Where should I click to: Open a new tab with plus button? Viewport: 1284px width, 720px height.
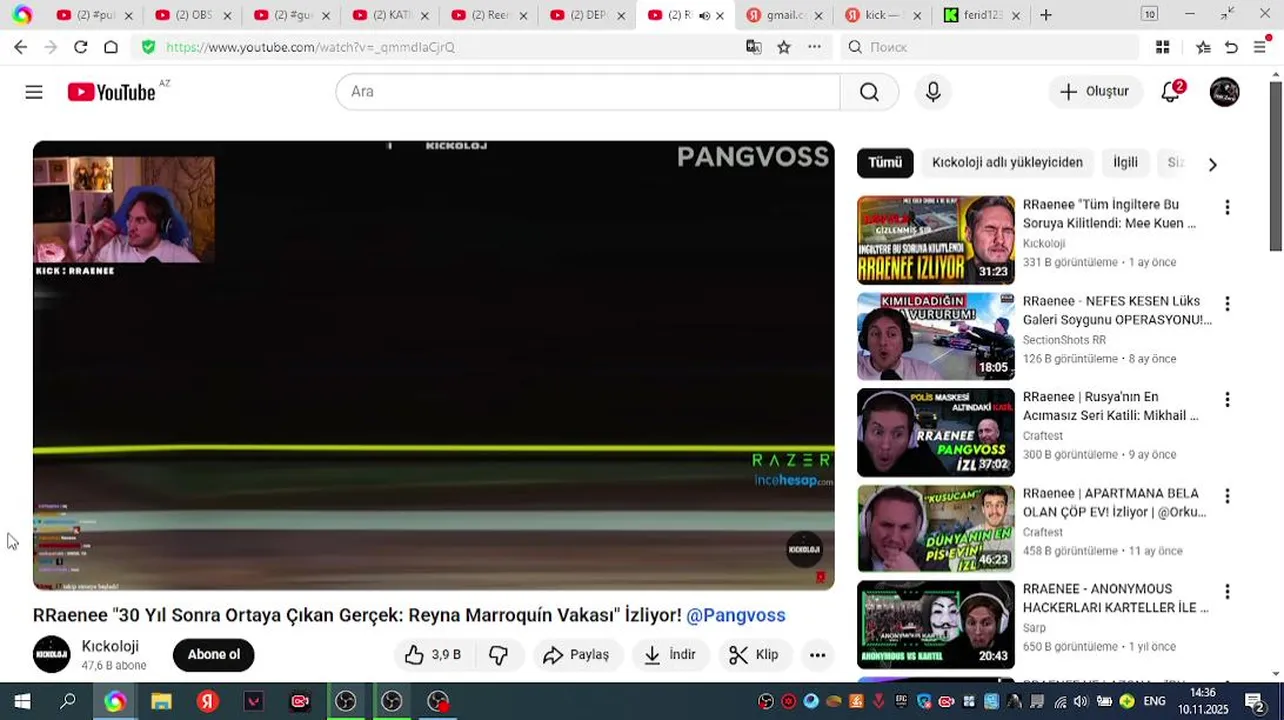click(x=1046, y=15)
